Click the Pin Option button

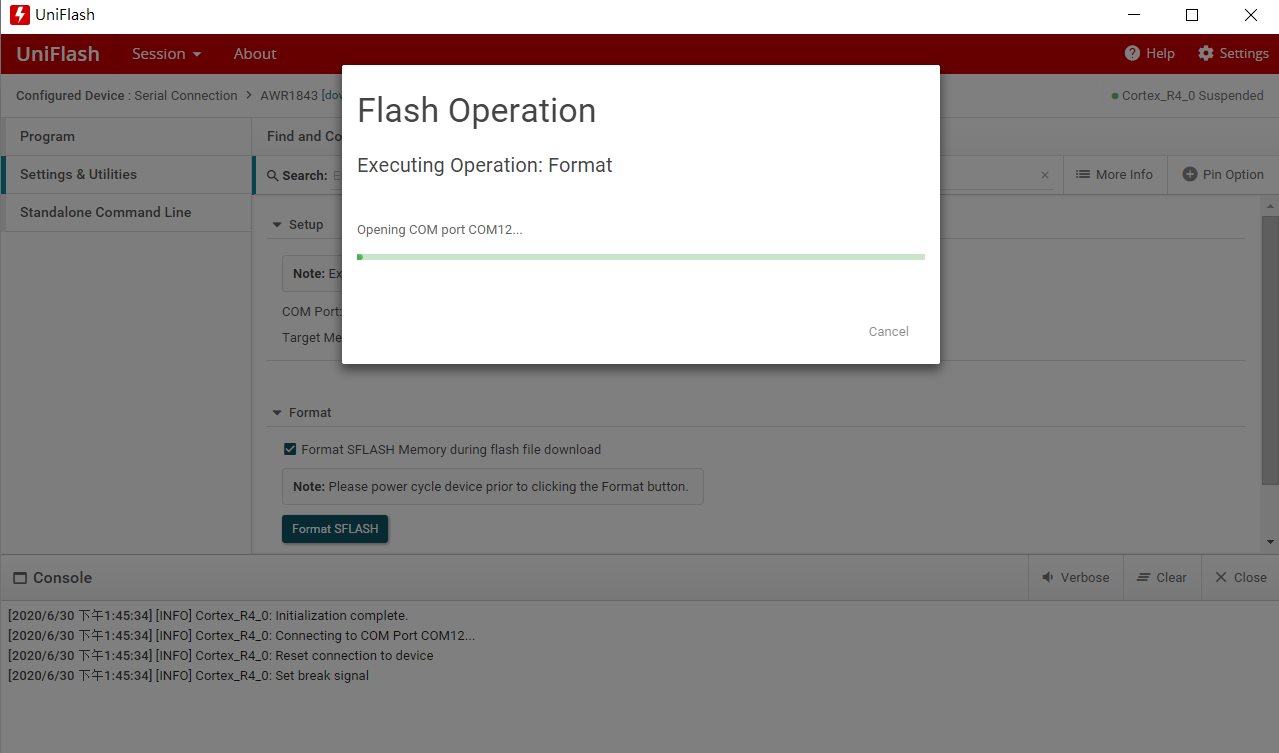tap(1223, 174)
